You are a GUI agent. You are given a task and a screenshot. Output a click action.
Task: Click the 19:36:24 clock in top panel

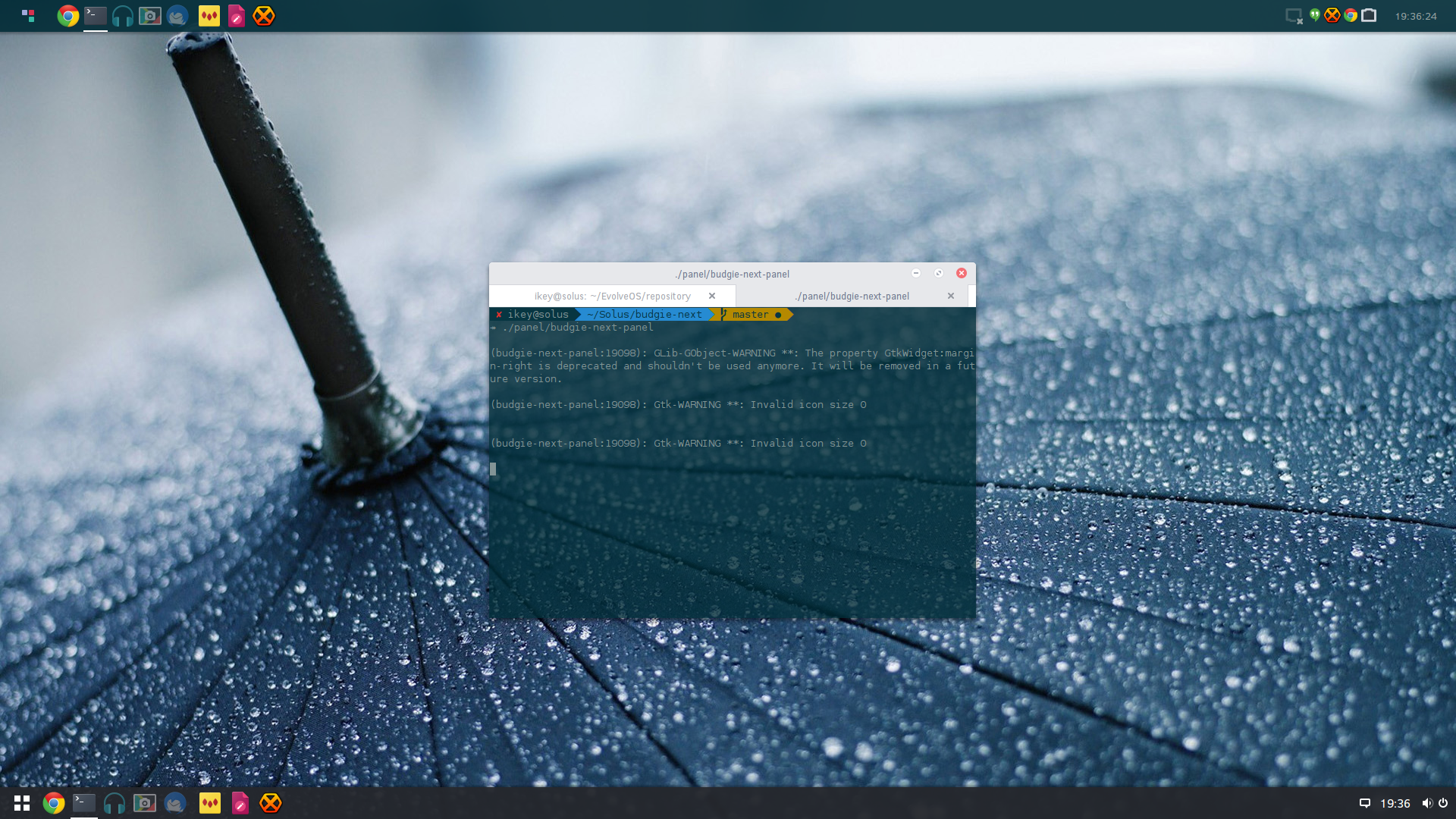click(x=1416, y=16)
